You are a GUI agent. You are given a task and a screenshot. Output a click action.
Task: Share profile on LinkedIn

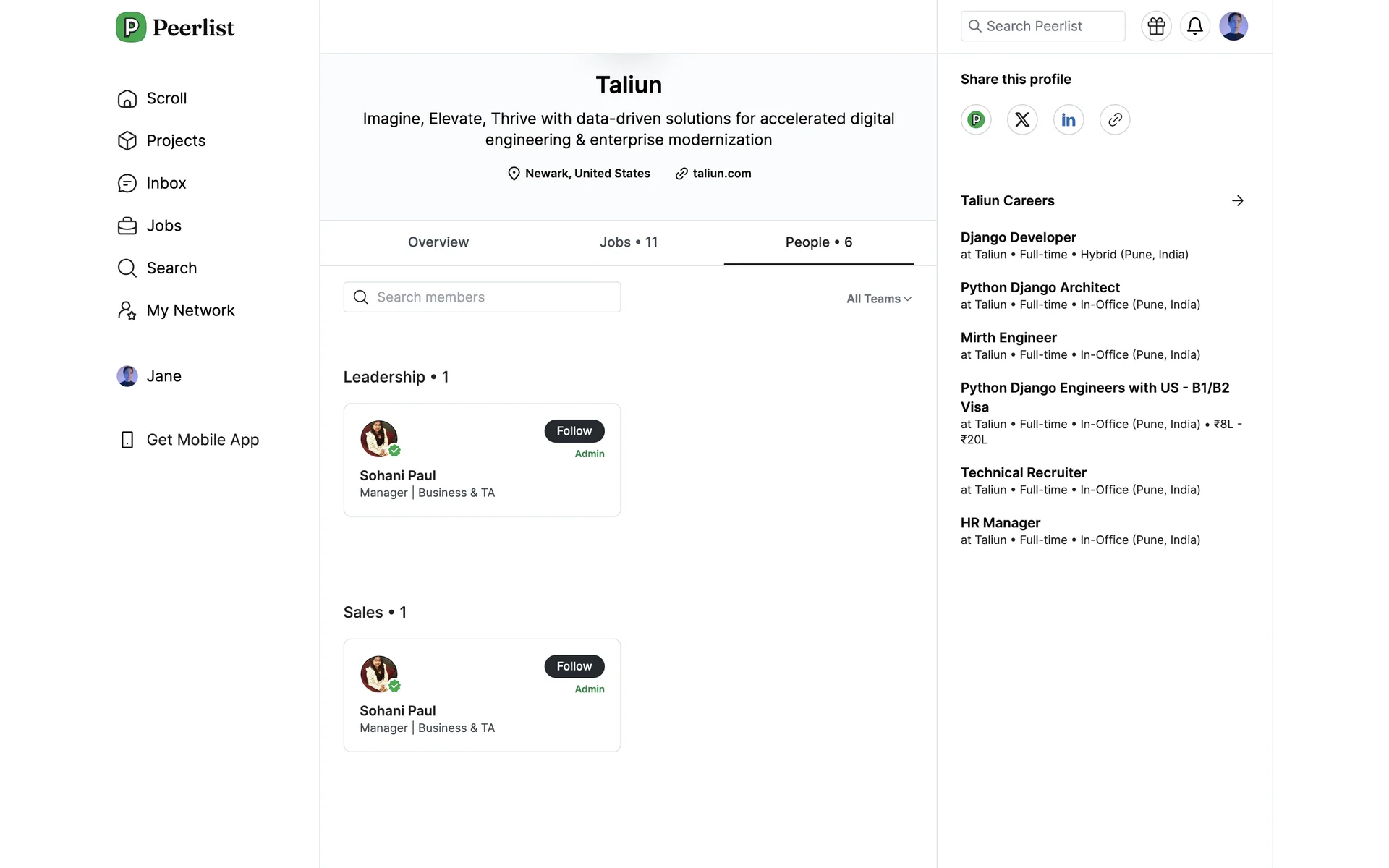click(1069, 119)
